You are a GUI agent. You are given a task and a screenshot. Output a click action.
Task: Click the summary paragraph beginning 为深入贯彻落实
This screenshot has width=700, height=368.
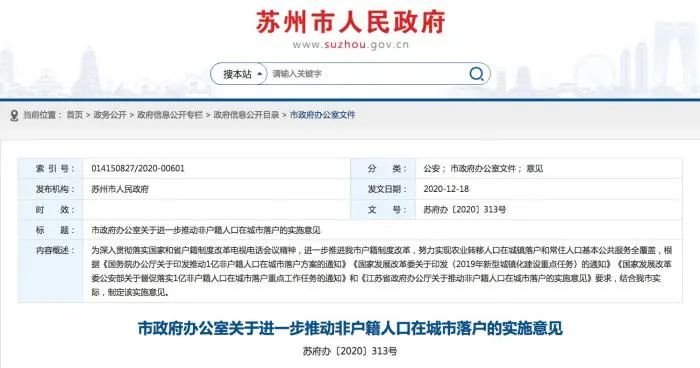[x=382, y=271]
